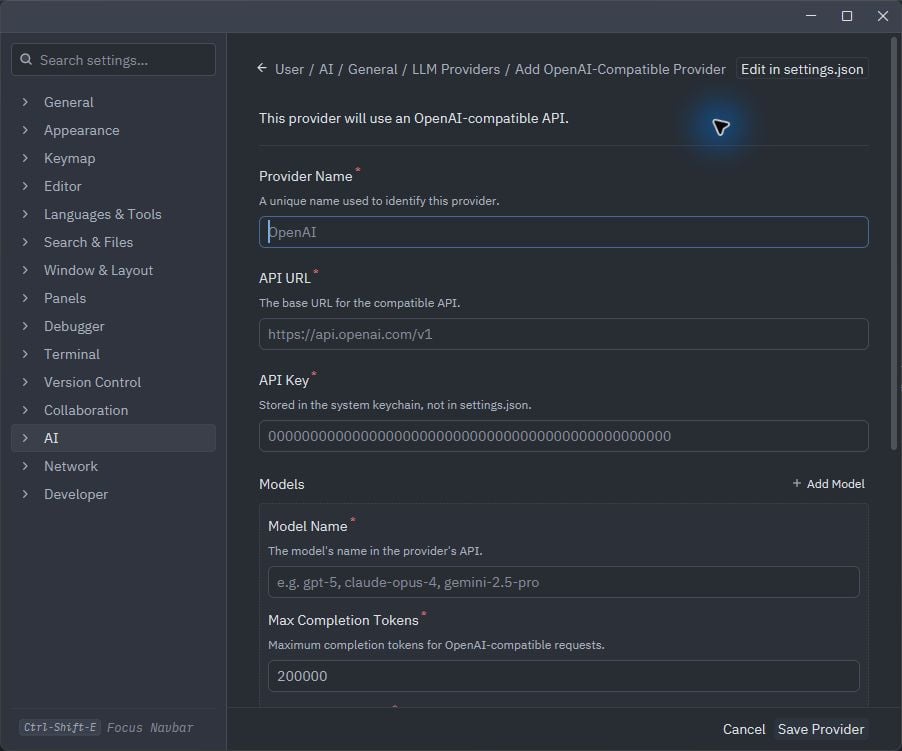Viewport: 902px width, 751px height.
Task: Expand Languages & Tools chevron
Action: [x=25, y=214]
